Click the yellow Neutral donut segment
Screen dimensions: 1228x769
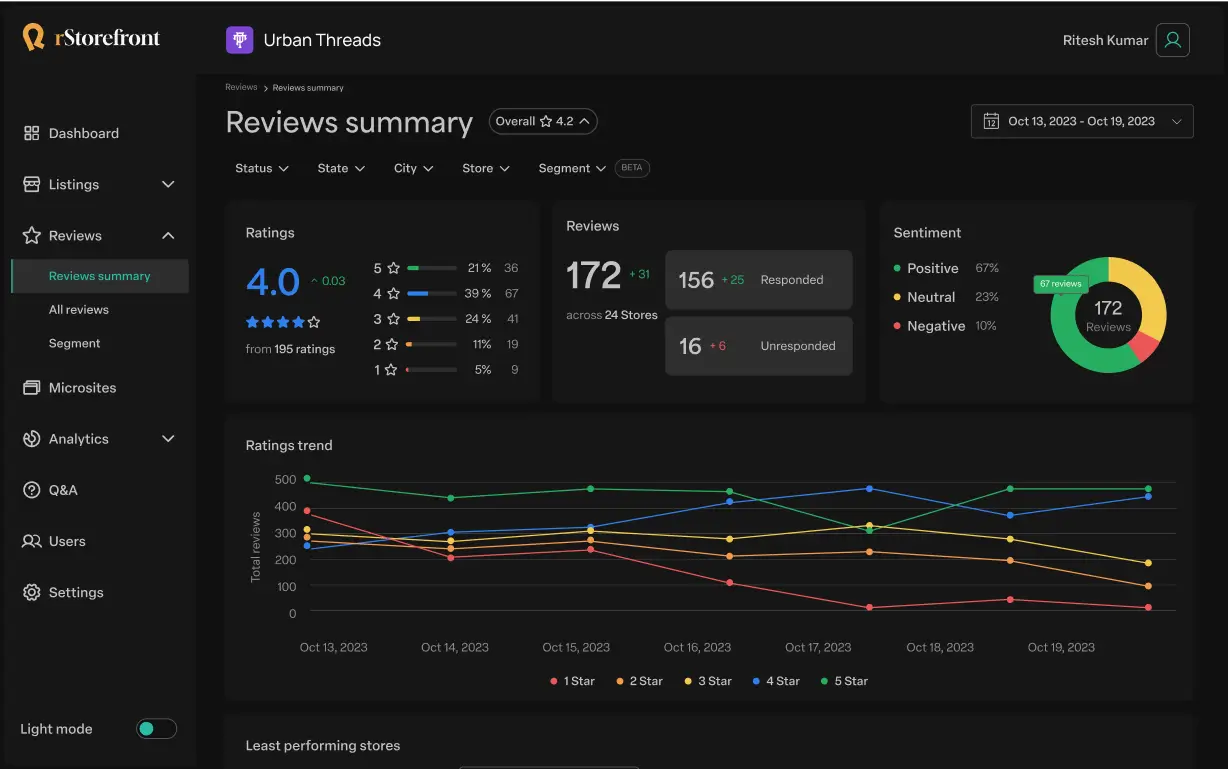click(1147, 292)
